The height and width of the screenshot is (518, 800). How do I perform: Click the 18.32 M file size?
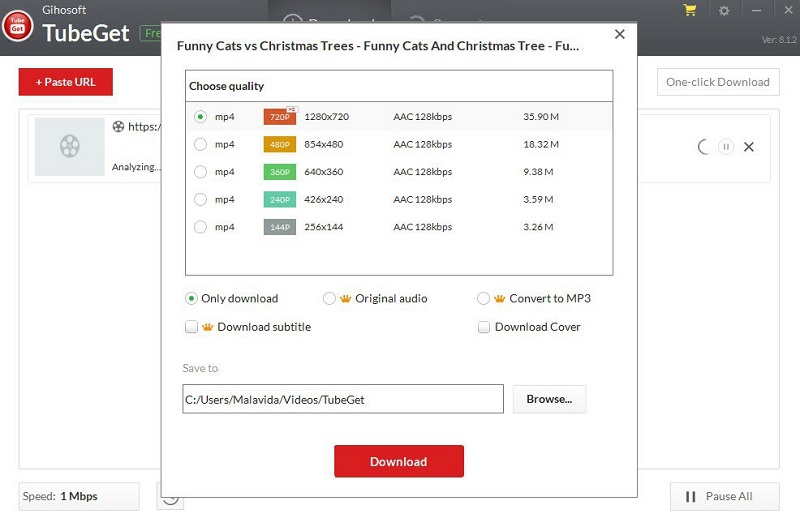coord(541,144)
